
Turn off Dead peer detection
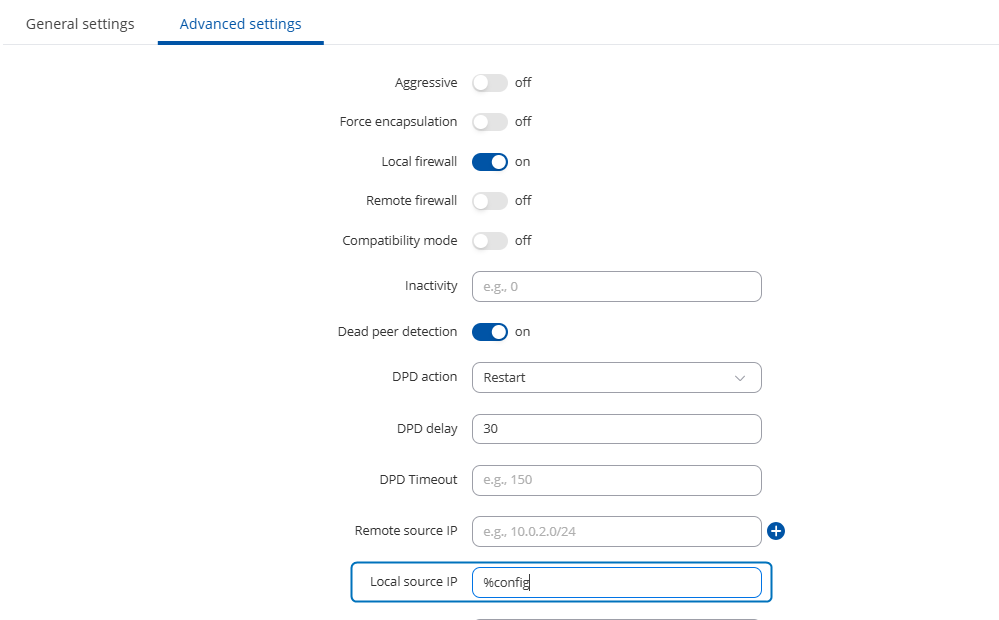490,332
